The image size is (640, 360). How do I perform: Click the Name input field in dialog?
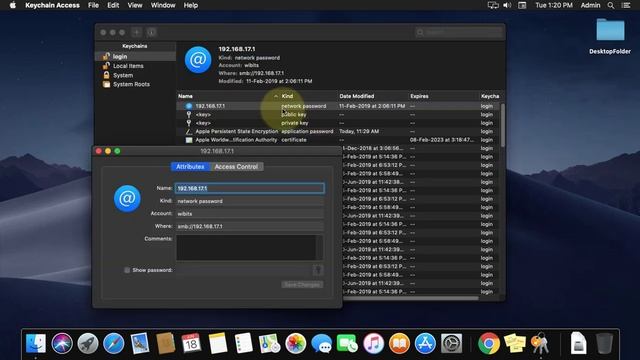(250, 188)
